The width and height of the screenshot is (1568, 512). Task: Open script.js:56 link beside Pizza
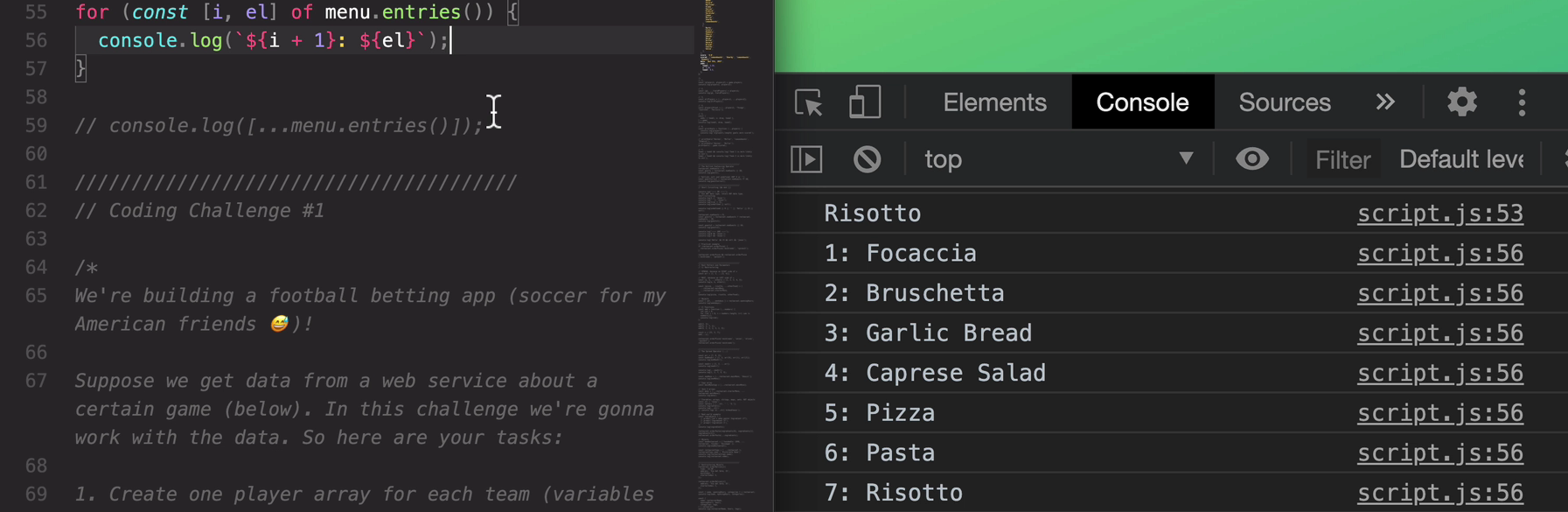point(1439,413)
